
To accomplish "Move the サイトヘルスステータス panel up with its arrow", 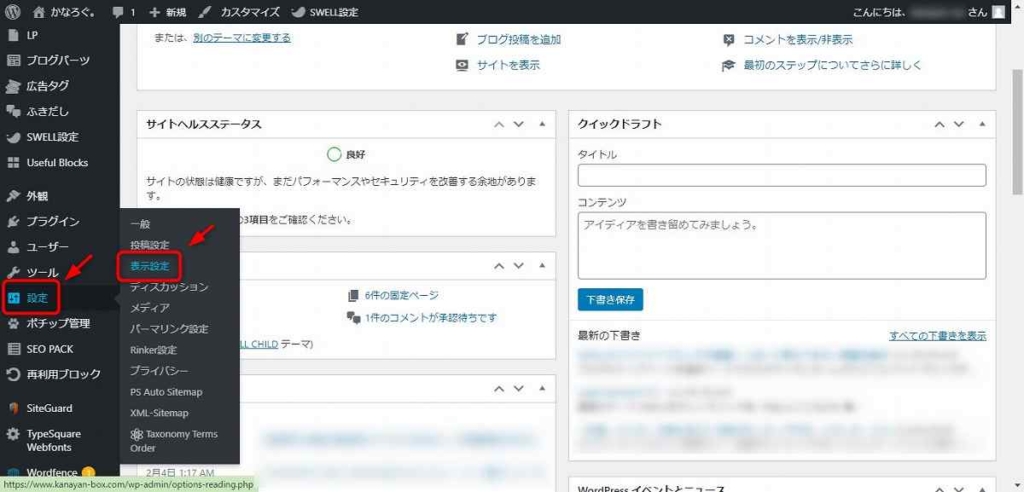I will [498, 124].
